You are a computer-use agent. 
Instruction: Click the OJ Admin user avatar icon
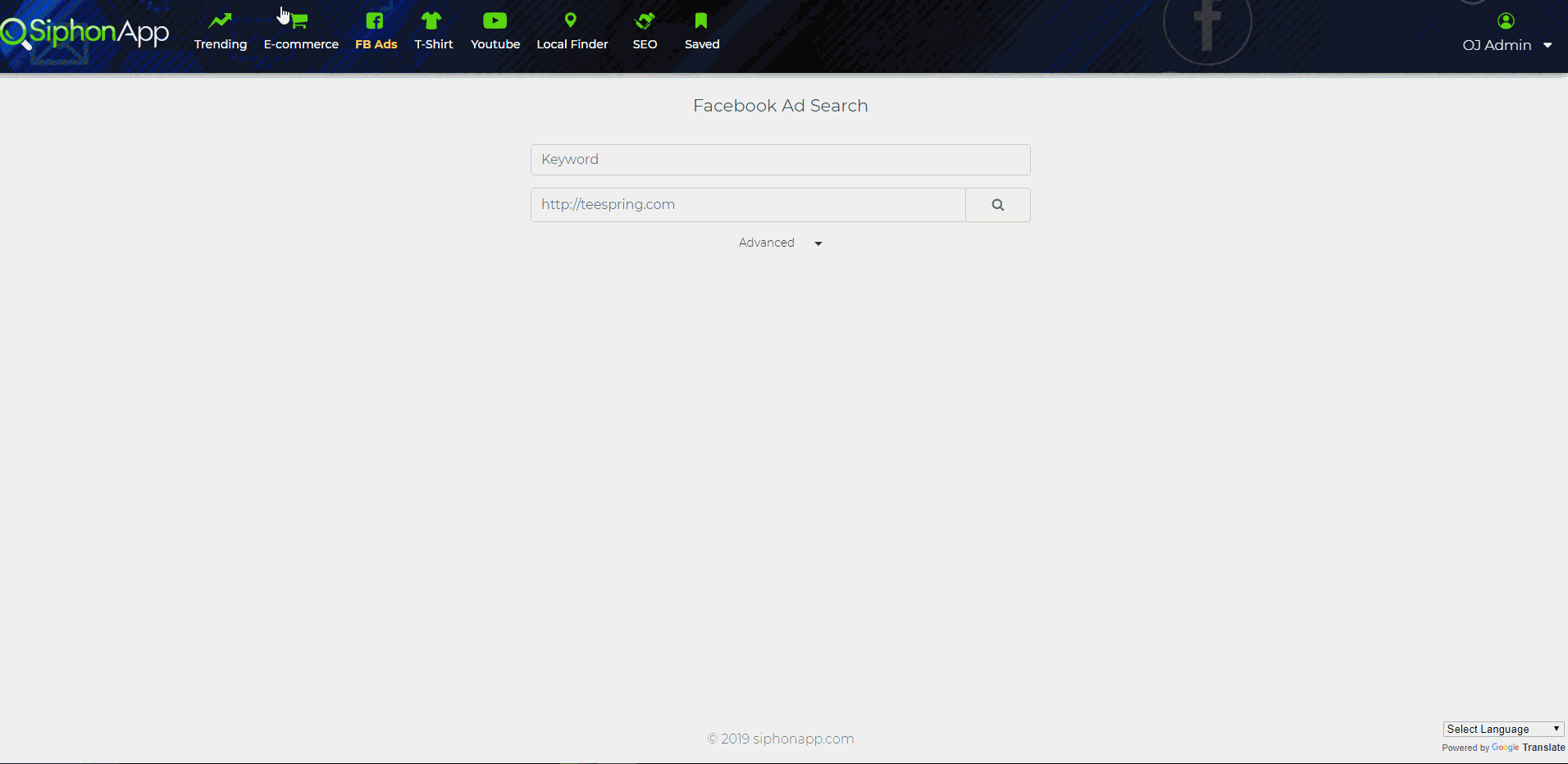coord(1506,20)
